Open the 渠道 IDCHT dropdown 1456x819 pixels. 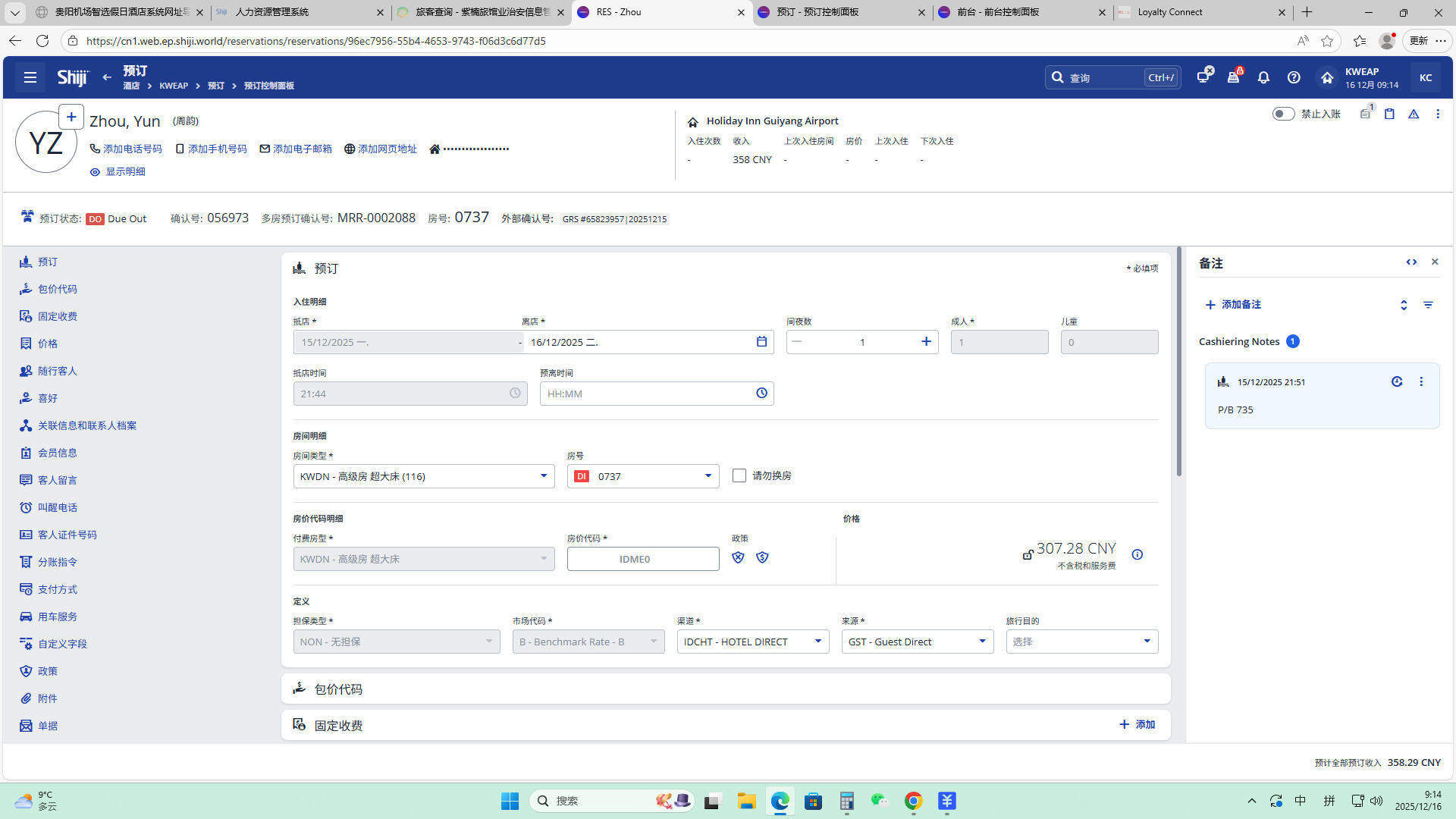pyautogui.click(x=817, y=642)
